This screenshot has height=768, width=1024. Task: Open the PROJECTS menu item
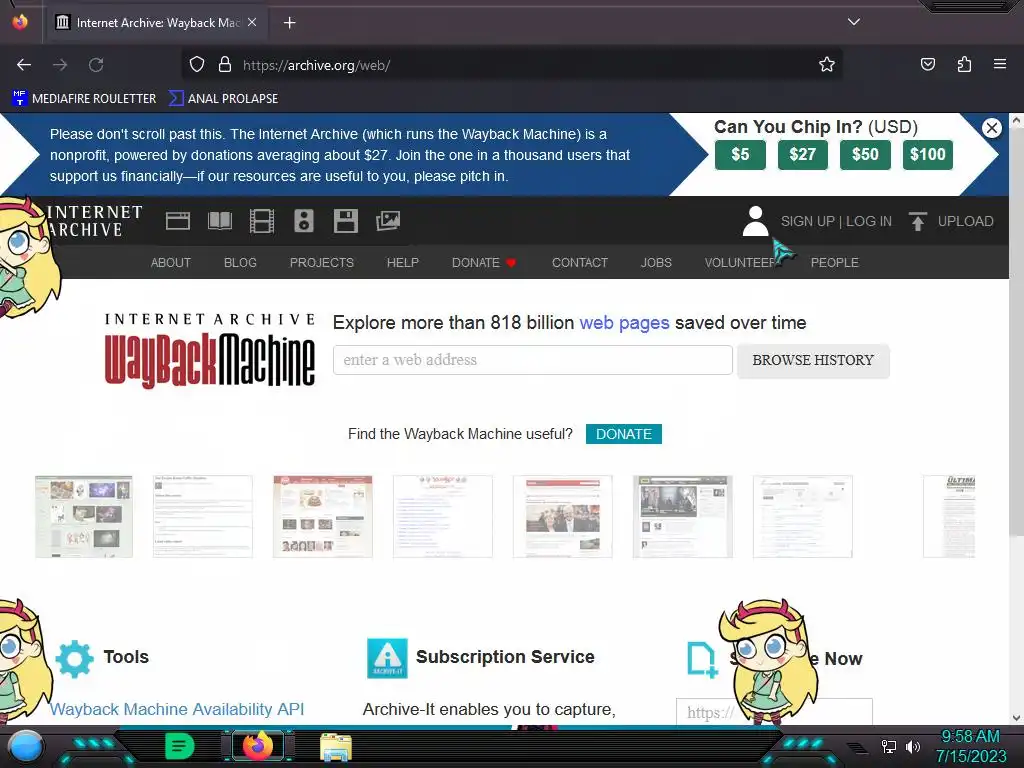click(322, 263)
